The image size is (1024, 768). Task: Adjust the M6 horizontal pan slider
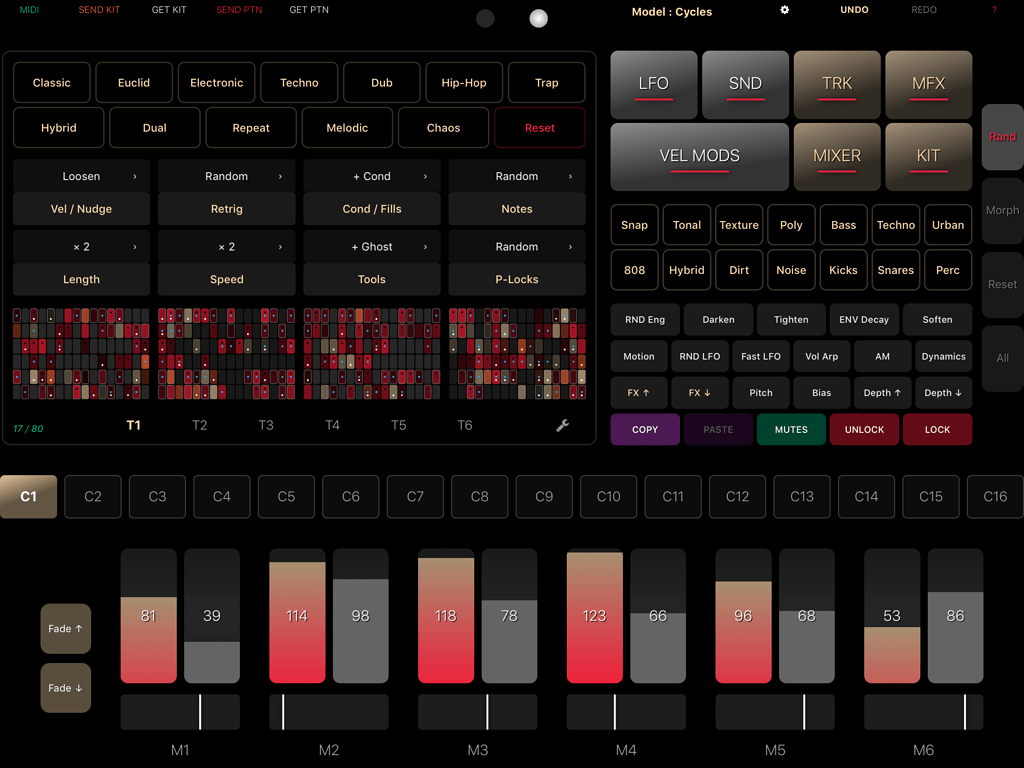923,712
